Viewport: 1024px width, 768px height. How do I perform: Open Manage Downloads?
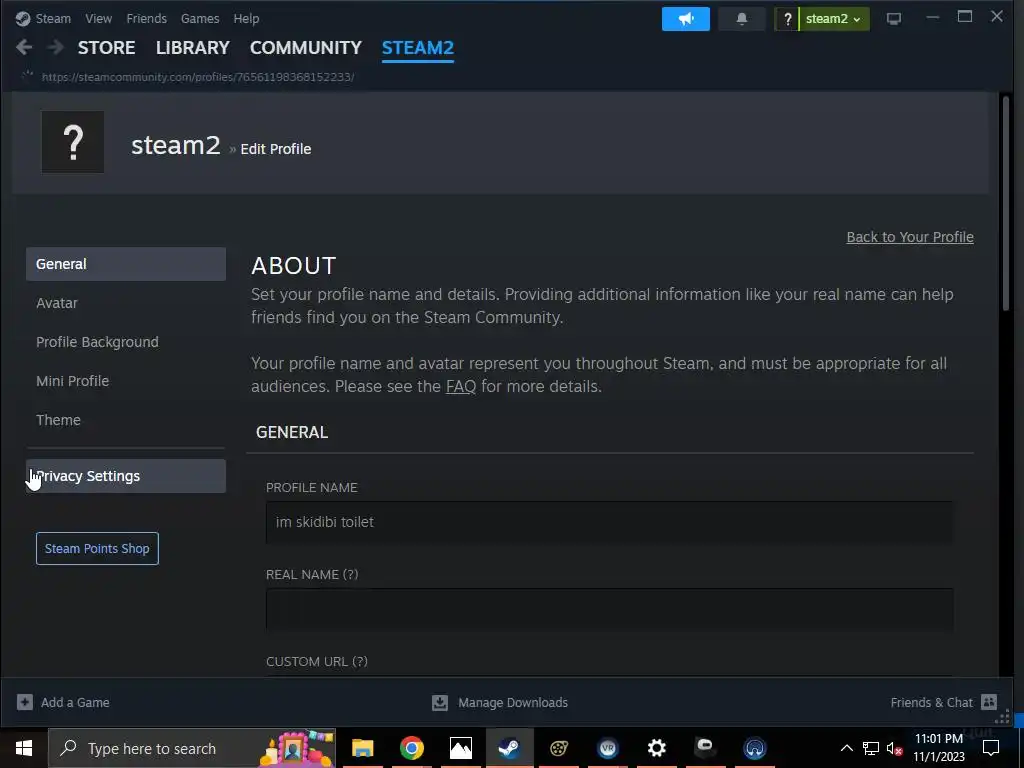[x=513, y=703]
